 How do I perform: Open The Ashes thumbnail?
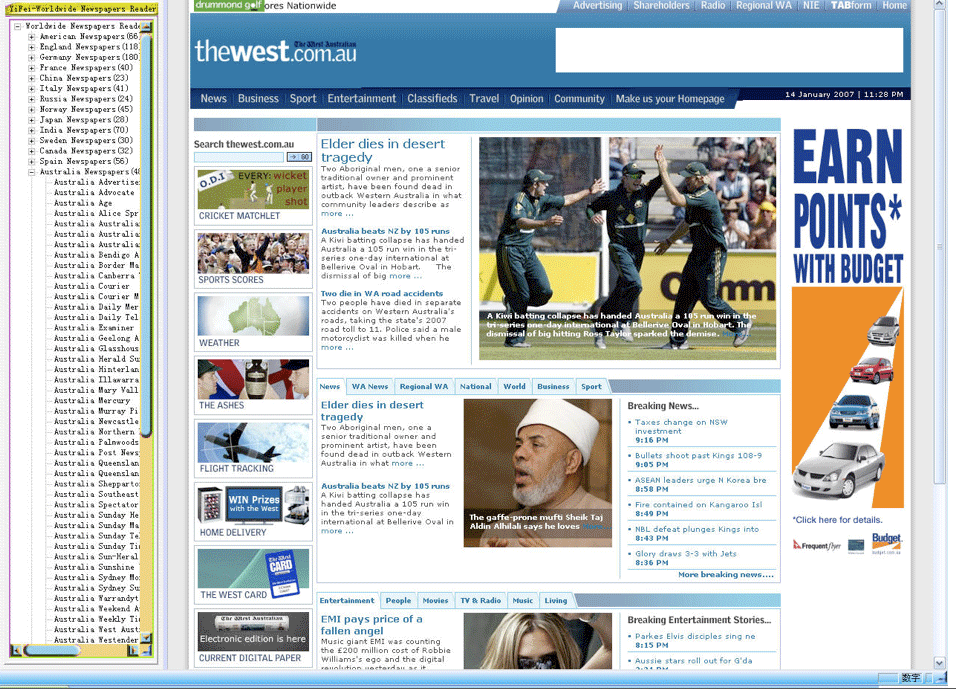253,379
